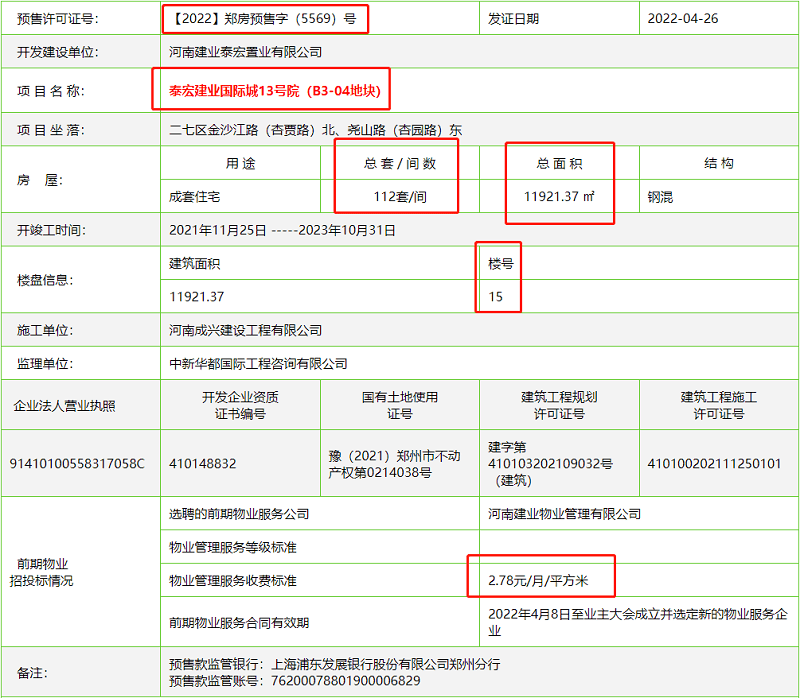Click the issue date 2022-04-26

tap(680, 17)
